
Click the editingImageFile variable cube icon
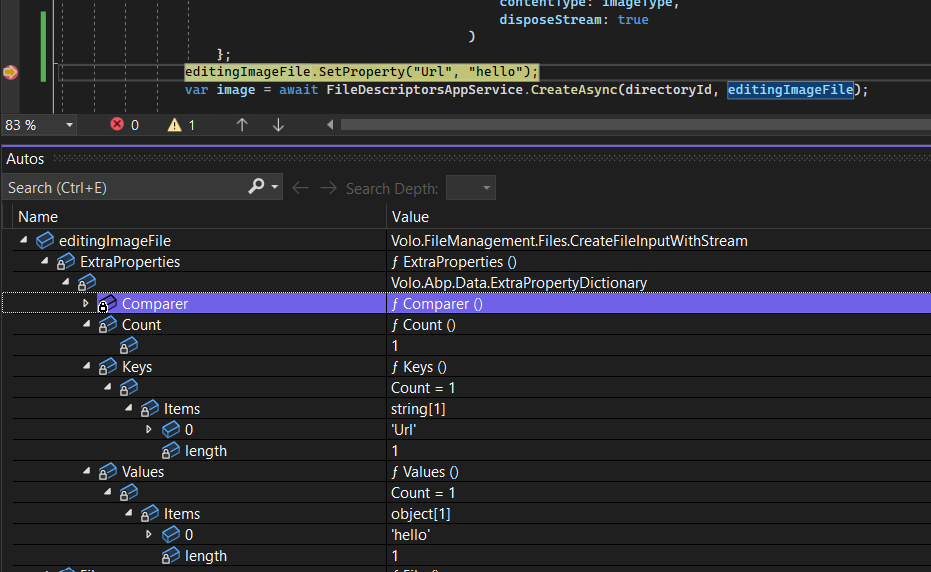click(x=45, y=241)
